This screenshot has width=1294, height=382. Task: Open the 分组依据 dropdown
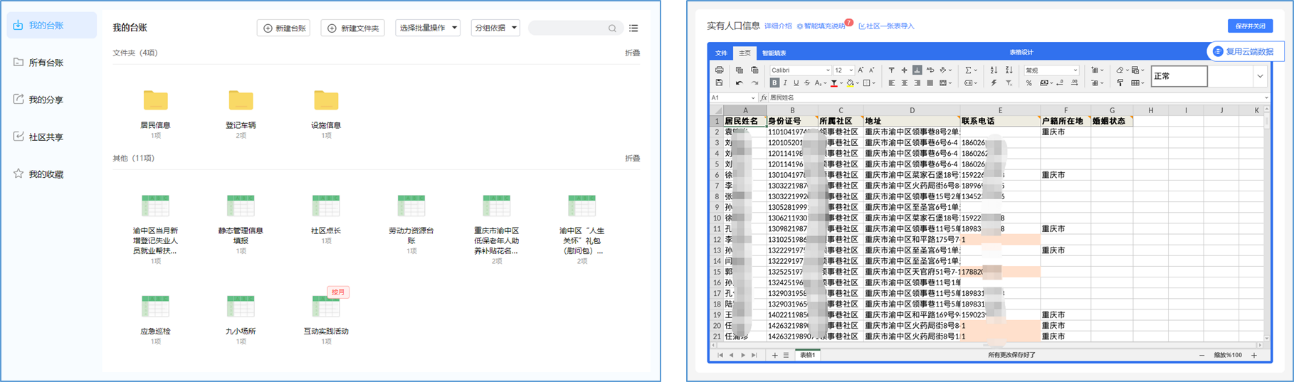point(495,28)
